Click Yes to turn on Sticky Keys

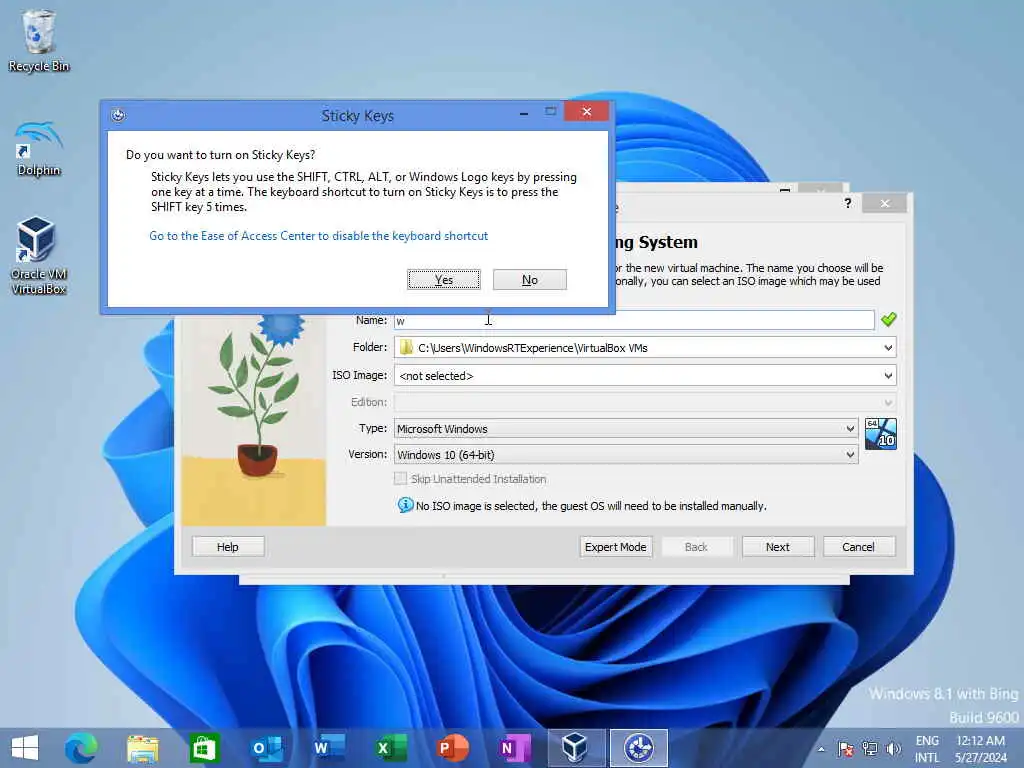coord(444,280)
